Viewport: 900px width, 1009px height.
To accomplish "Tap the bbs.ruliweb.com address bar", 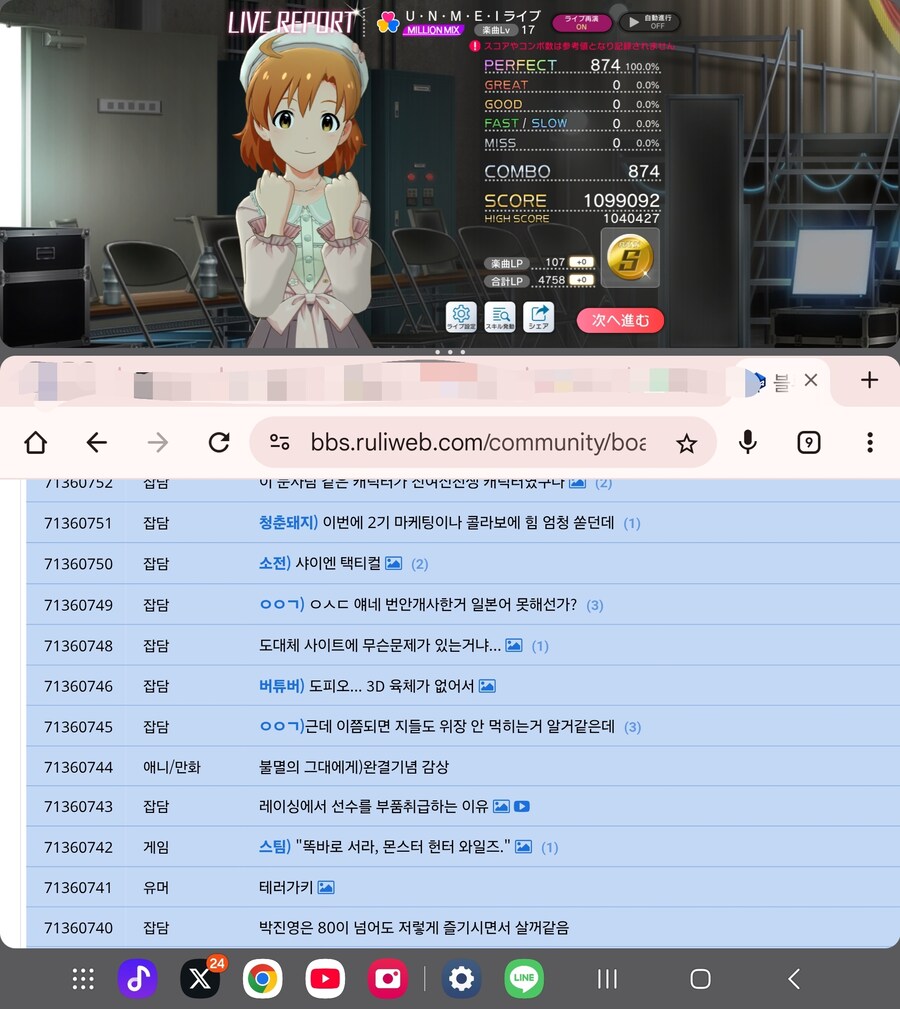I will click(x=478, y=442).
